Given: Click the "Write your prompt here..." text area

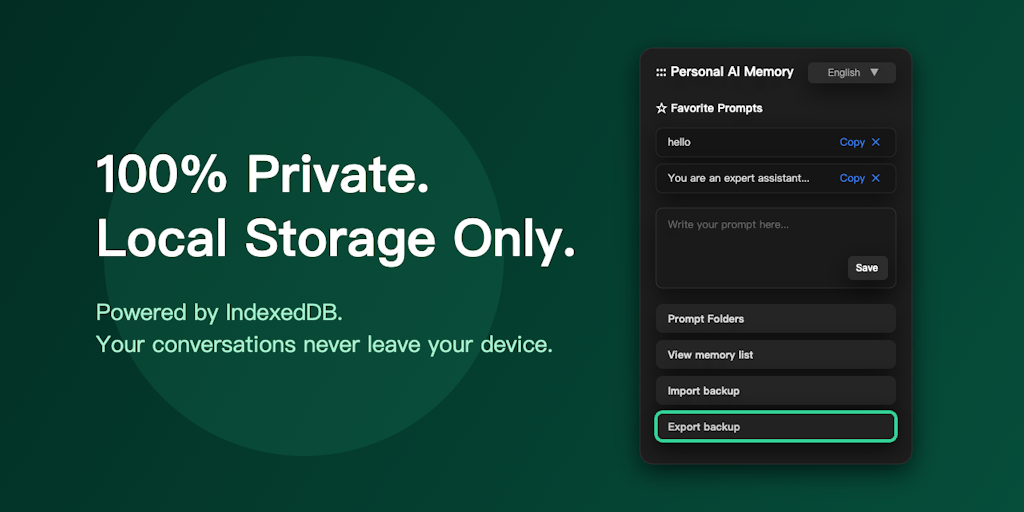Looking at the screenshot, I should (x=775, y=248).
